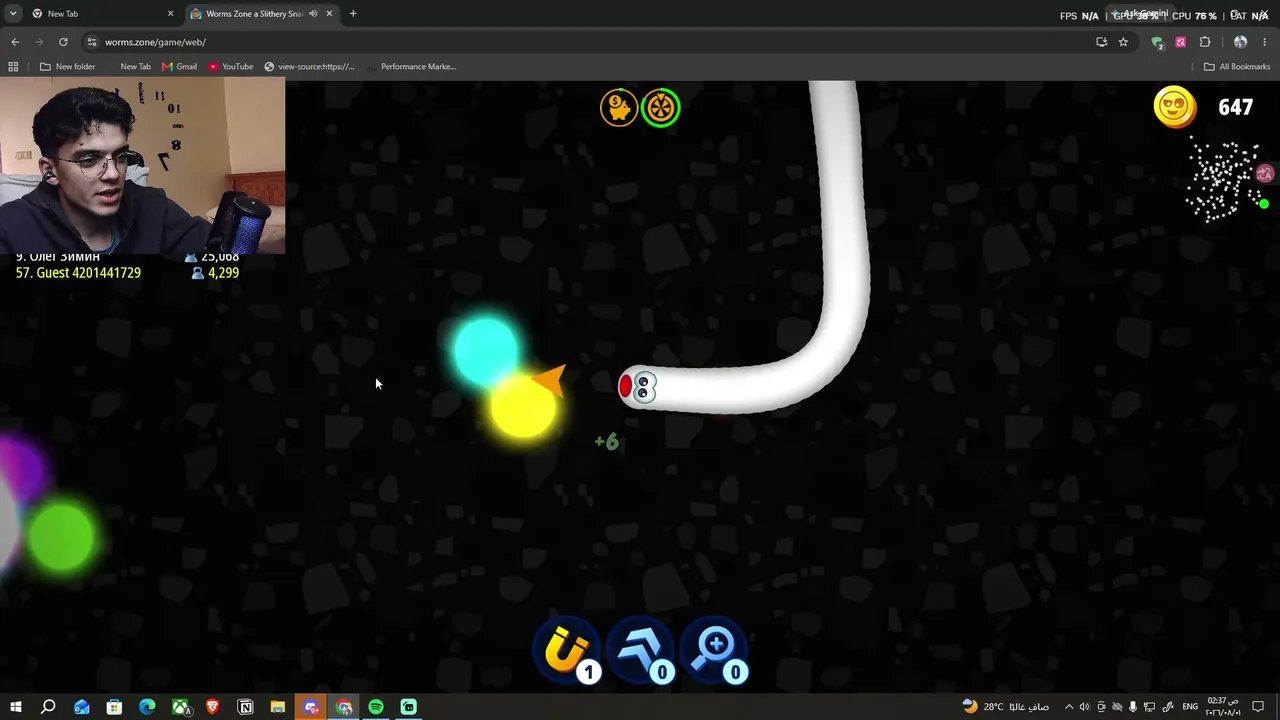Open the view-source bookmark
The height and width of the screenshot is (720, 1280).
pyautogui.click(x=309, y=67)
